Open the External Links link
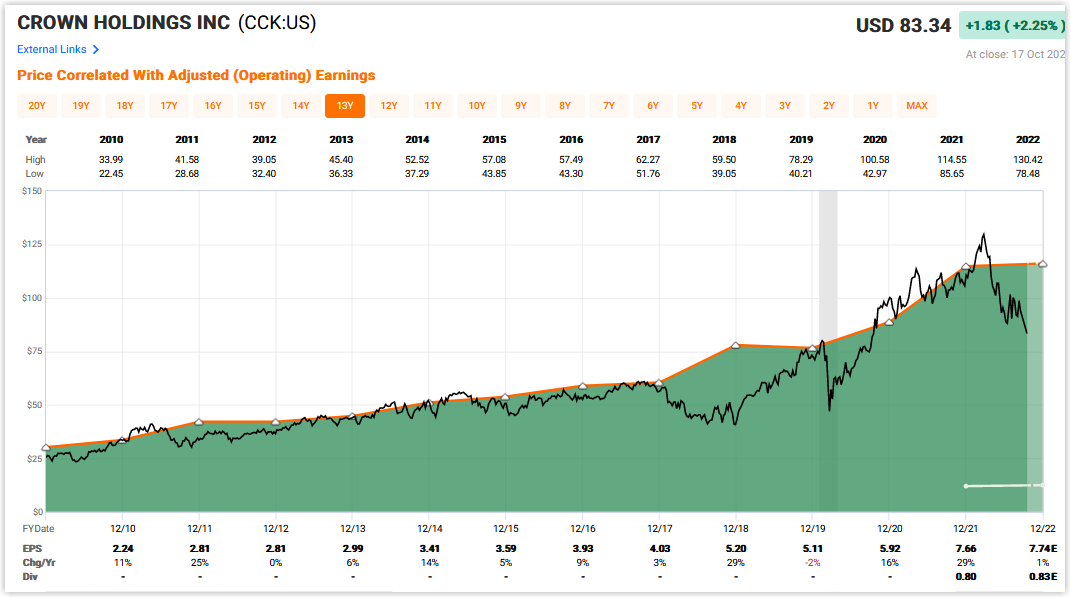The image size is (1071, 598). [52, 49]
